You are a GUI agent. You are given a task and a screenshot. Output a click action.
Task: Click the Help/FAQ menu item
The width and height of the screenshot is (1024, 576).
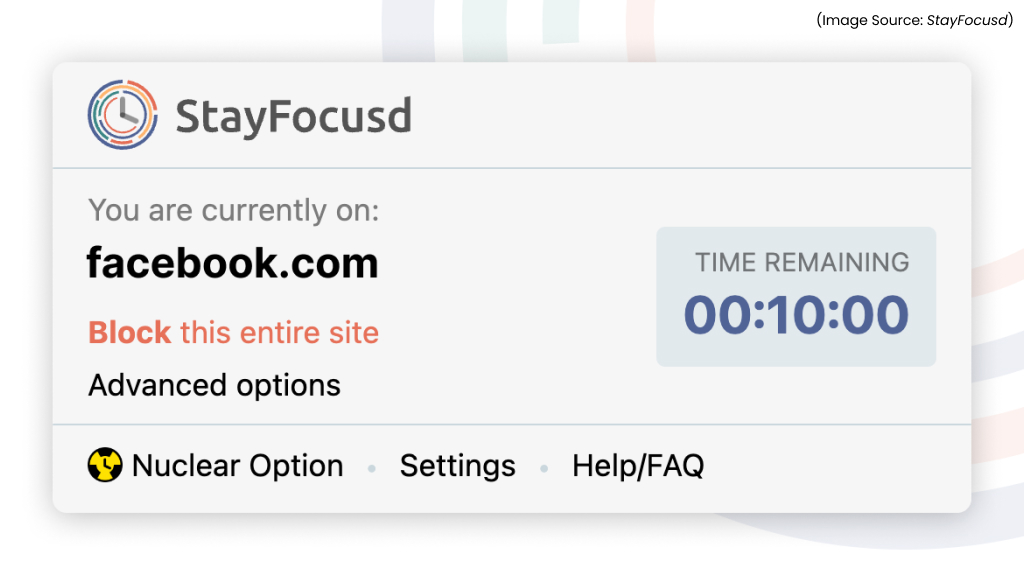point(637,465)
